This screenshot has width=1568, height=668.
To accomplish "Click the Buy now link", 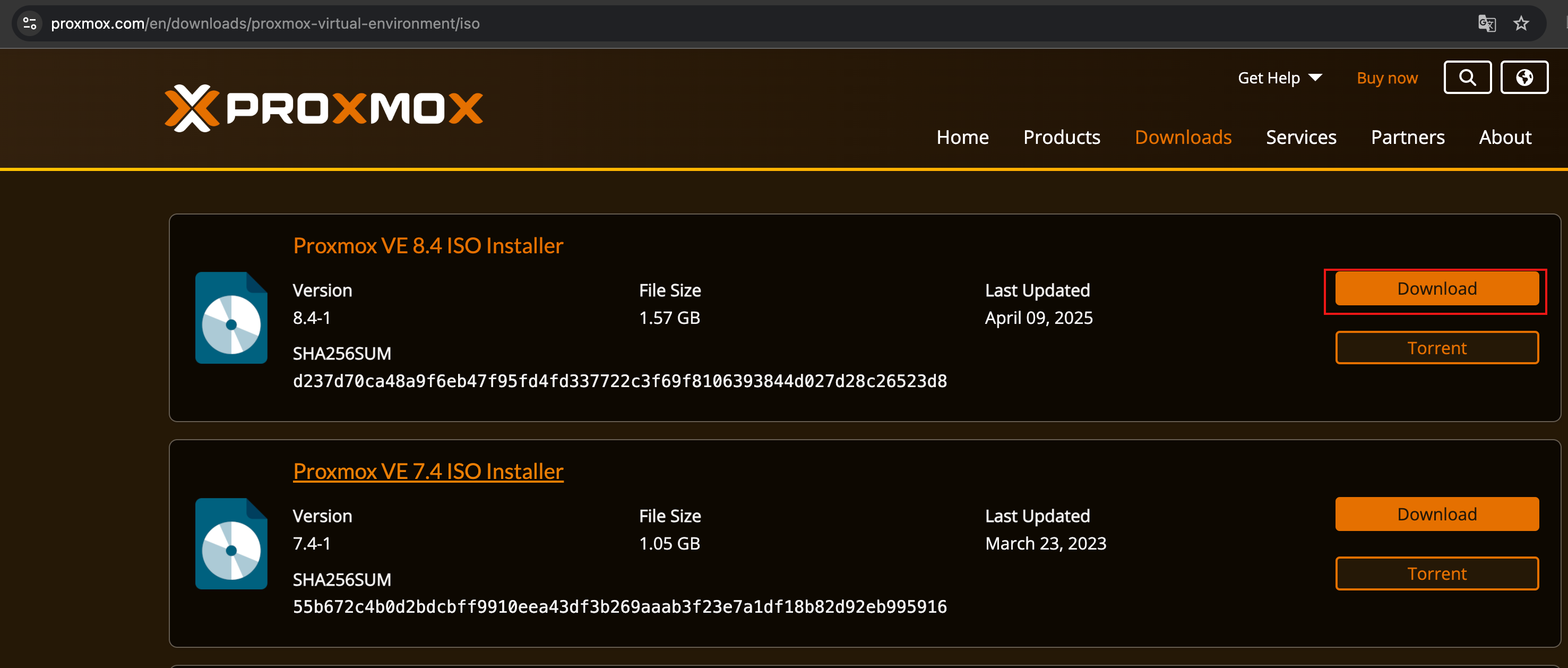I will [1386, 78].
